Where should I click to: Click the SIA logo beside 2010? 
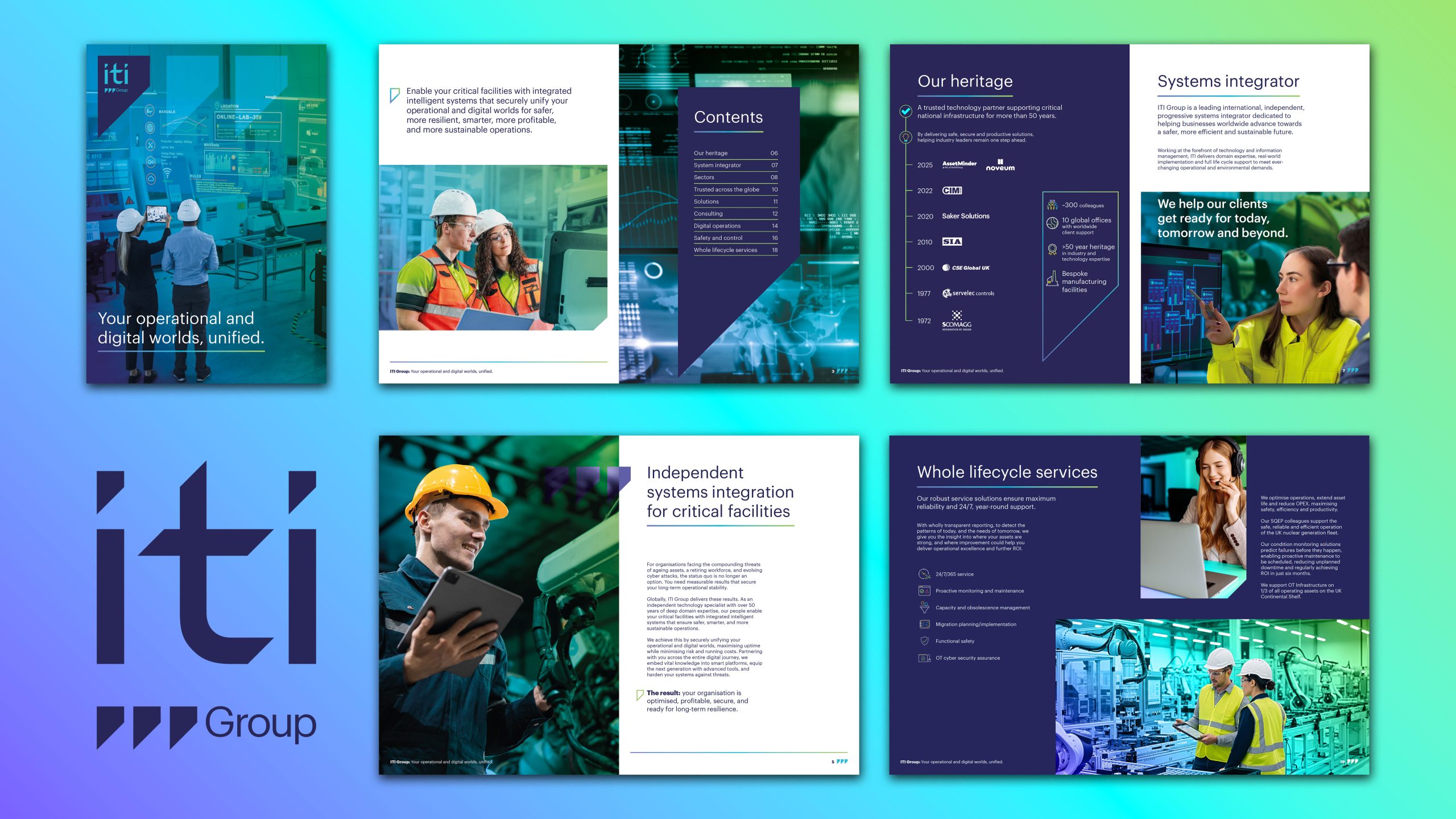pyautogui.click(x=952, y=242)
